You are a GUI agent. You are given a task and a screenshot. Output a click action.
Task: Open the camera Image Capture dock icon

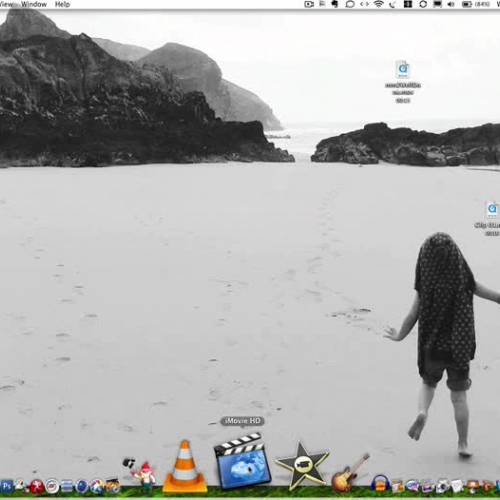(442, 486)
